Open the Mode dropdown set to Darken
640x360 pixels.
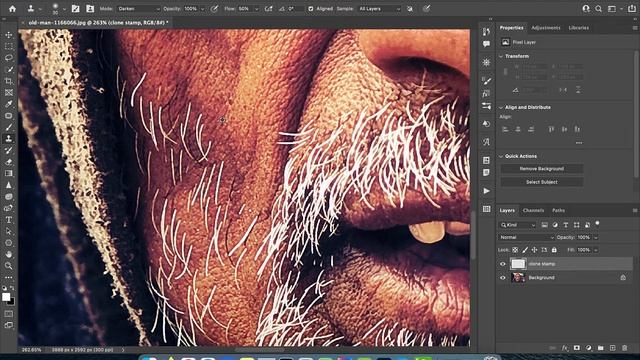(x=138, y=9)
